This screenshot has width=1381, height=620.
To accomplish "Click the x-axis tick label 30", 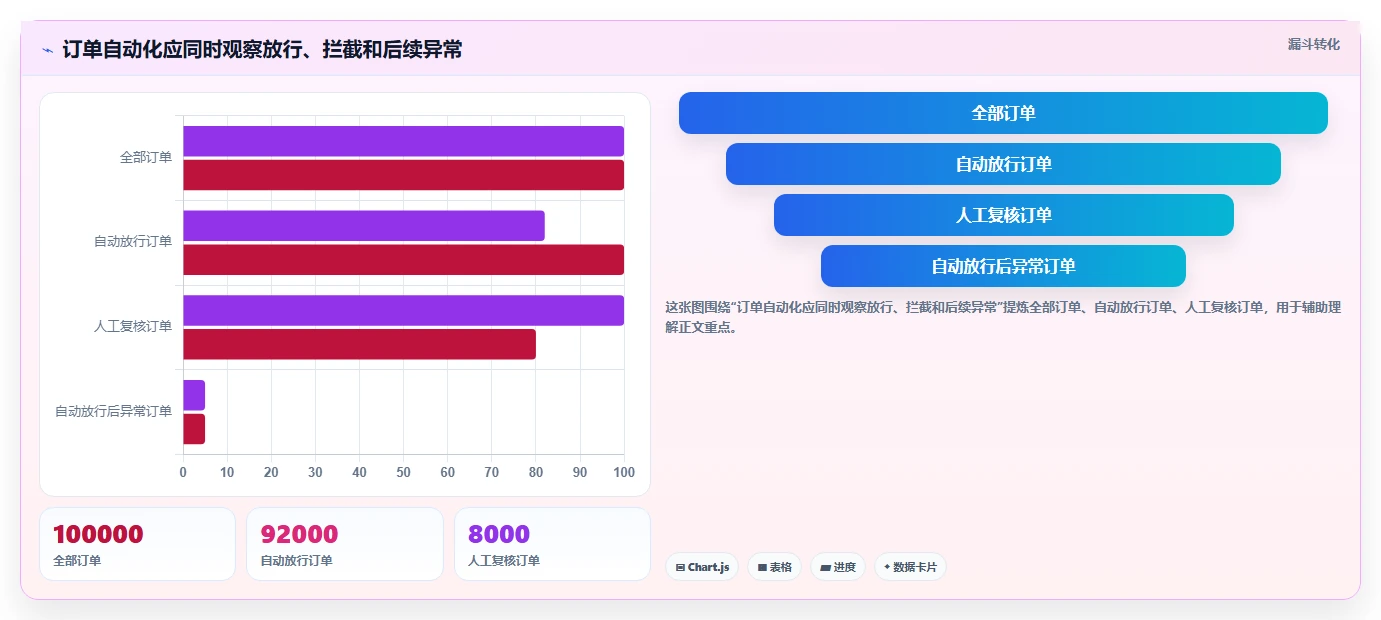I will point(315,472).
